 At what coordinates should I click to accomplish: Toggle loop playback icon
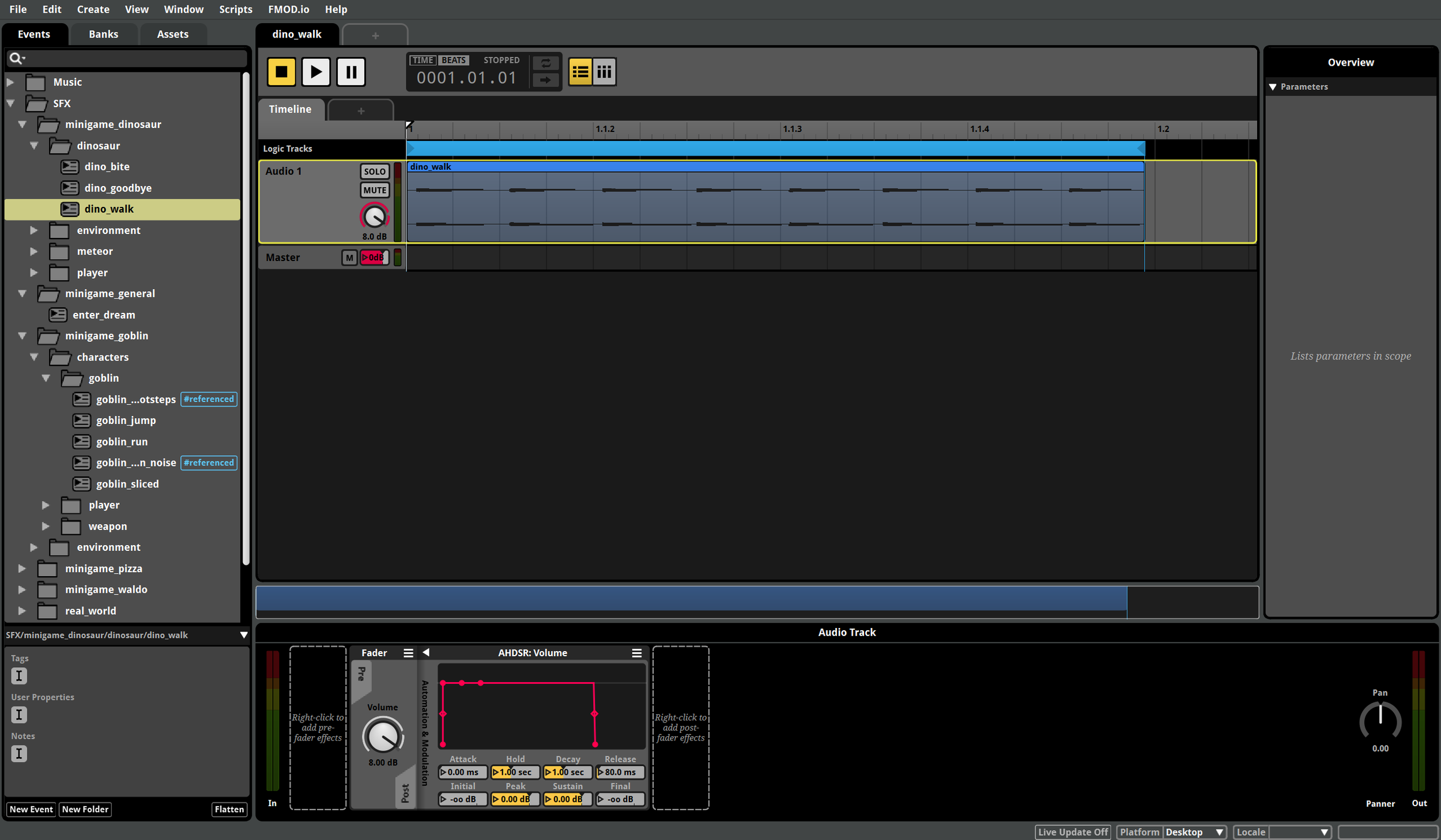click(545, 63)
